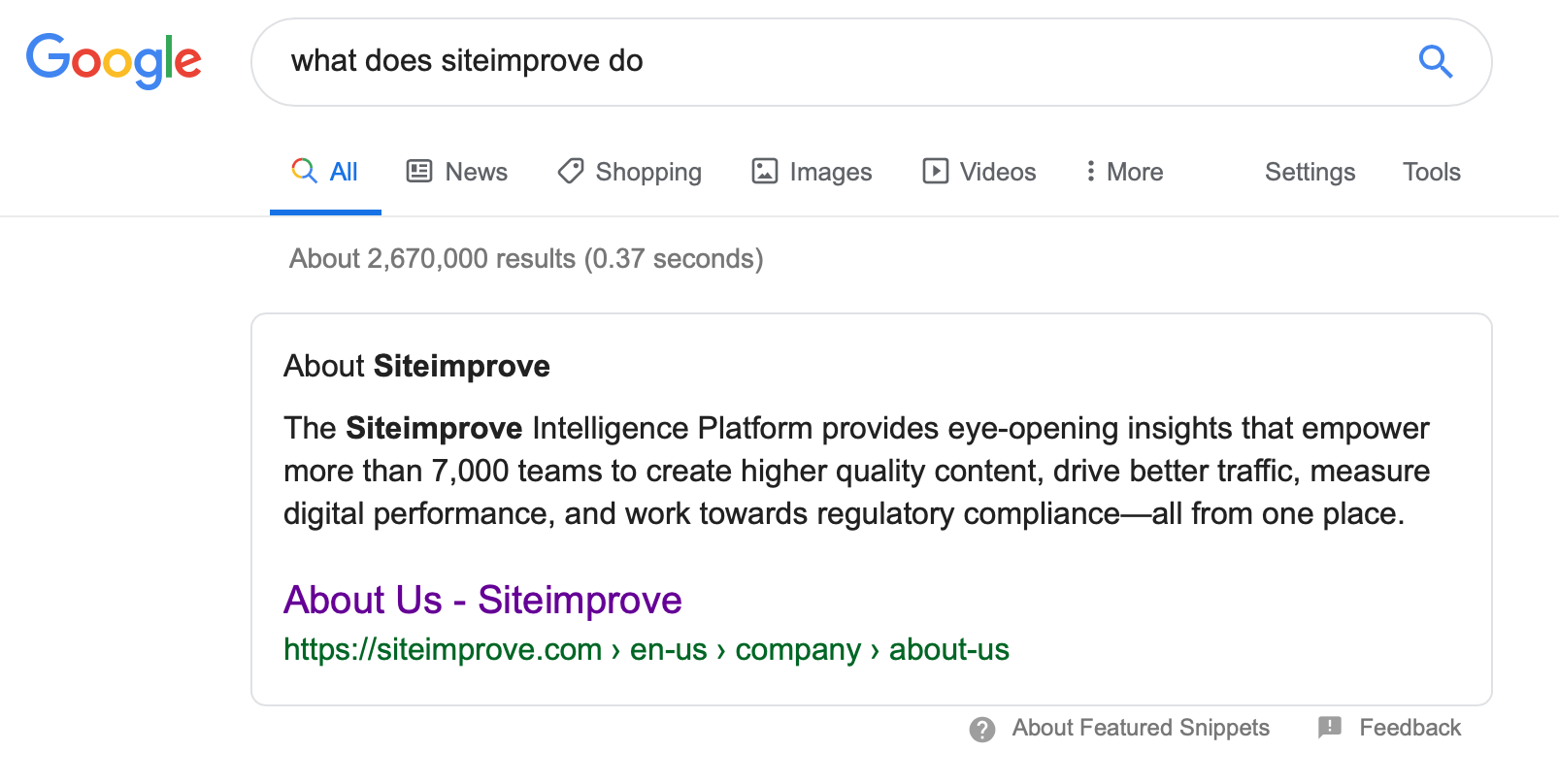Expand the Tools options
This screenshot has width=1559, height=784.
click(1431, 172)
